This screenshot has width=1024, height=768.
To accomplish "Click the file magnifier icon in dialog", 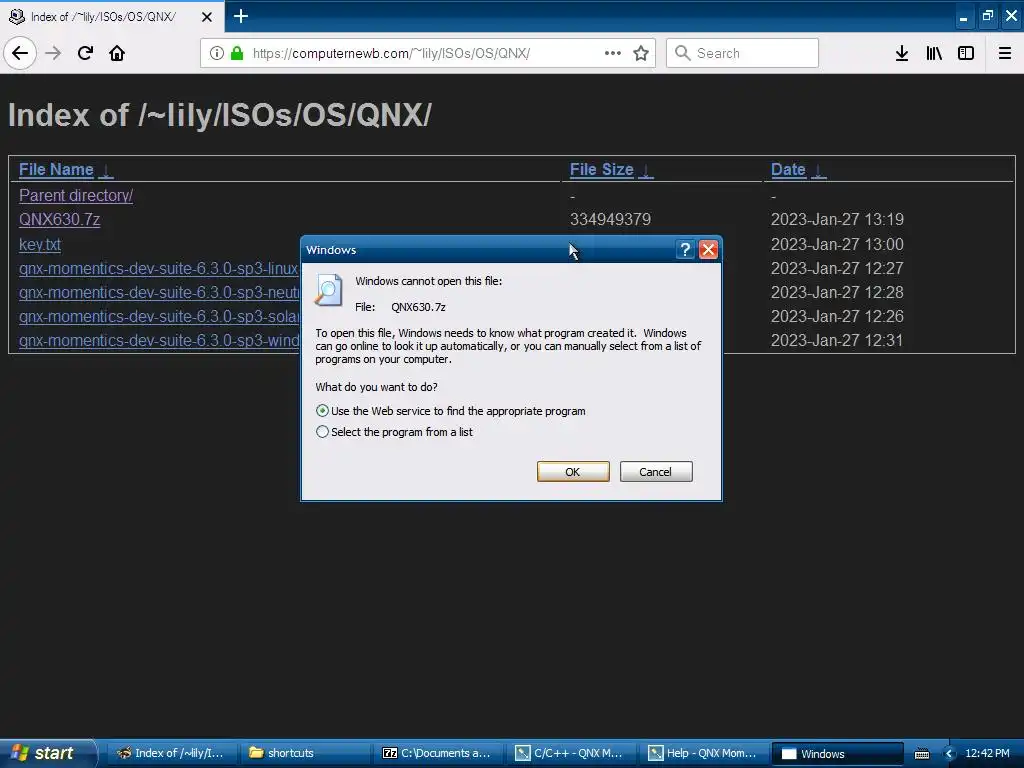I will coord(328,290).
